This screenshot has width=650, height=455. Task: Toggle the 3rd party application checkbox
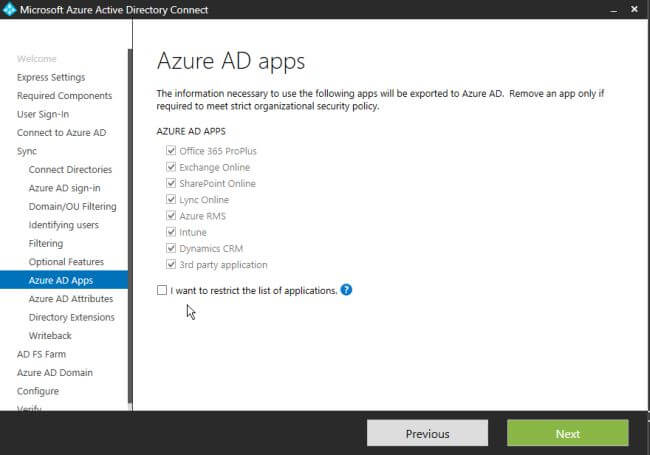pyautogui.click(x=171, y=264)
